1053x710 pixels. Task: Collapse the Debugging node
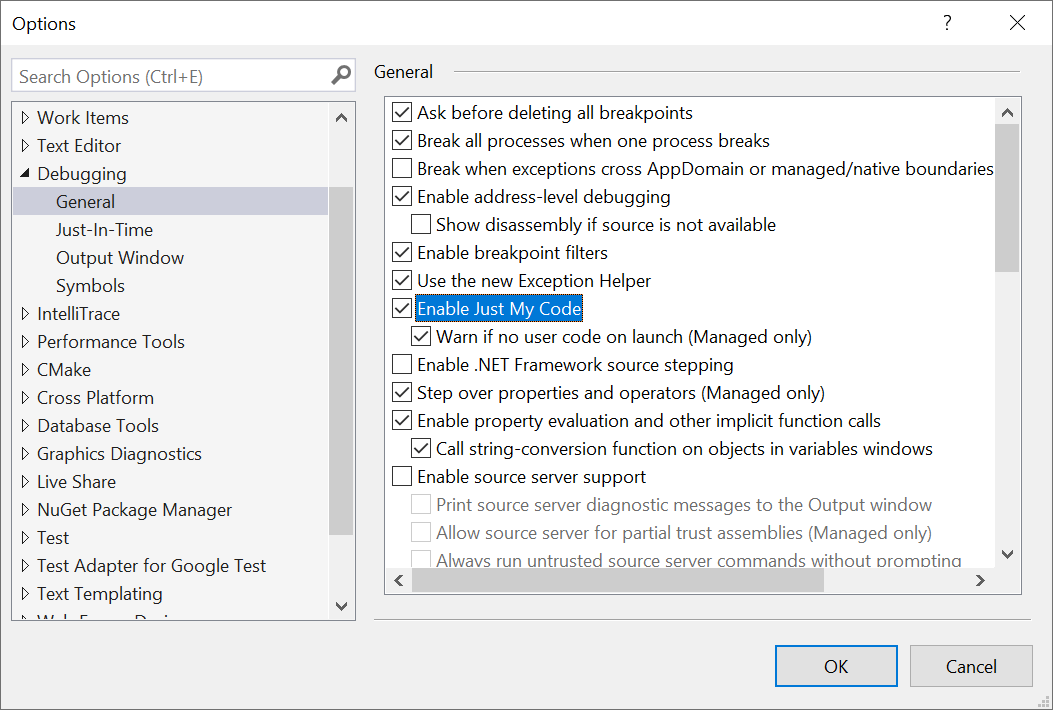pyautogui.click(x=26, y=173)
